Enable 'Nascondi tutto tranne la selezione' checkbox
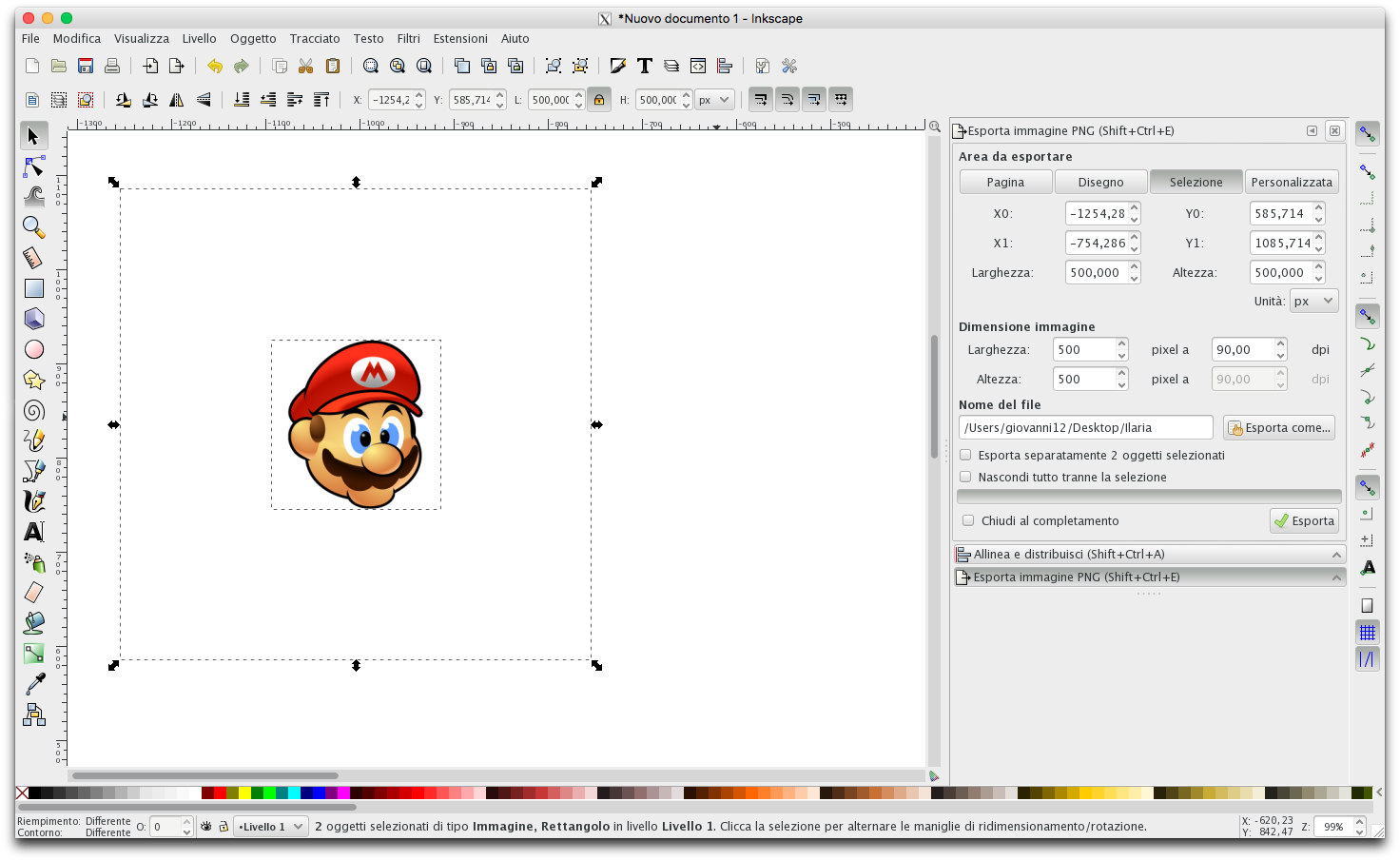Viewport: 1400px width, 861px height. point(965,477)
